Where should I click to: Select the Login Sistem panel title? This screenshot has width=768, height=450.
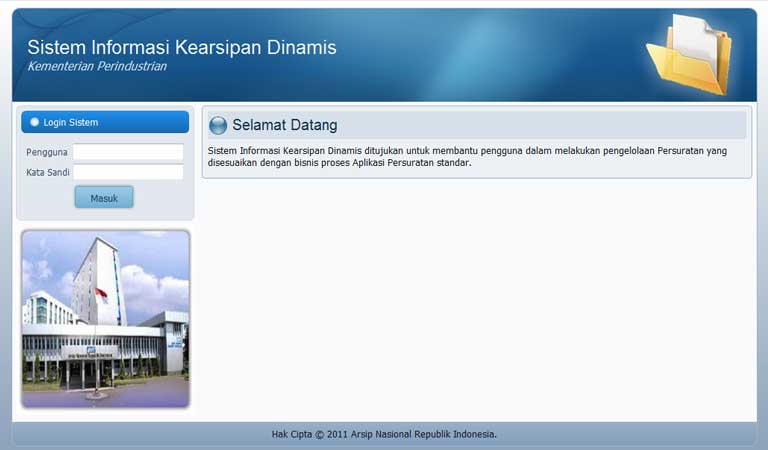pyautogui.click(x=71, y=122)
